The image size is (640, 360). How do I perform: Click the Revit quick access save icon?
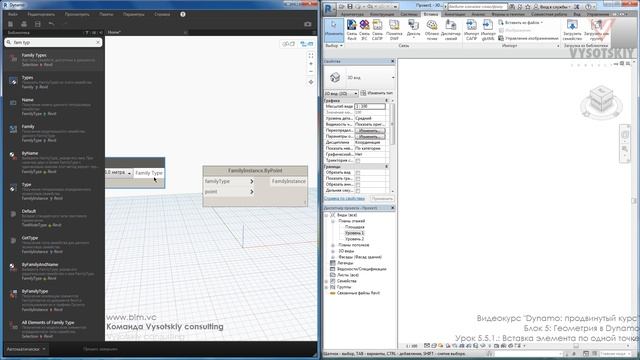(x=350, y=7)
